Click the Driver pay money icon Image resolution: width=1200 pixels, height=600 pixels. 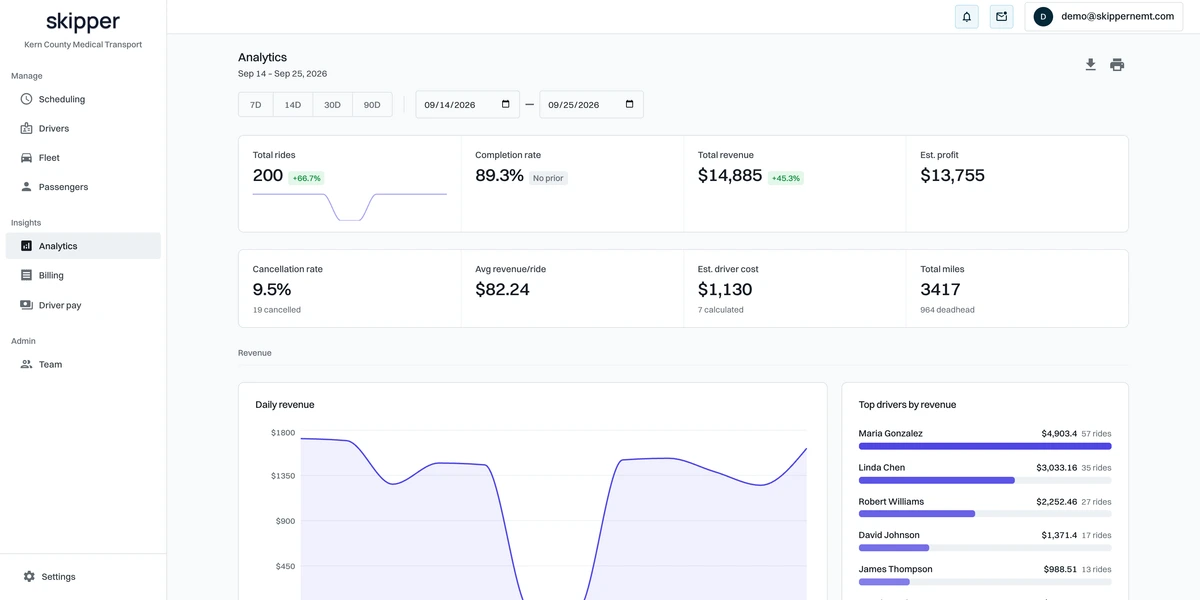(x=27, y=305)
